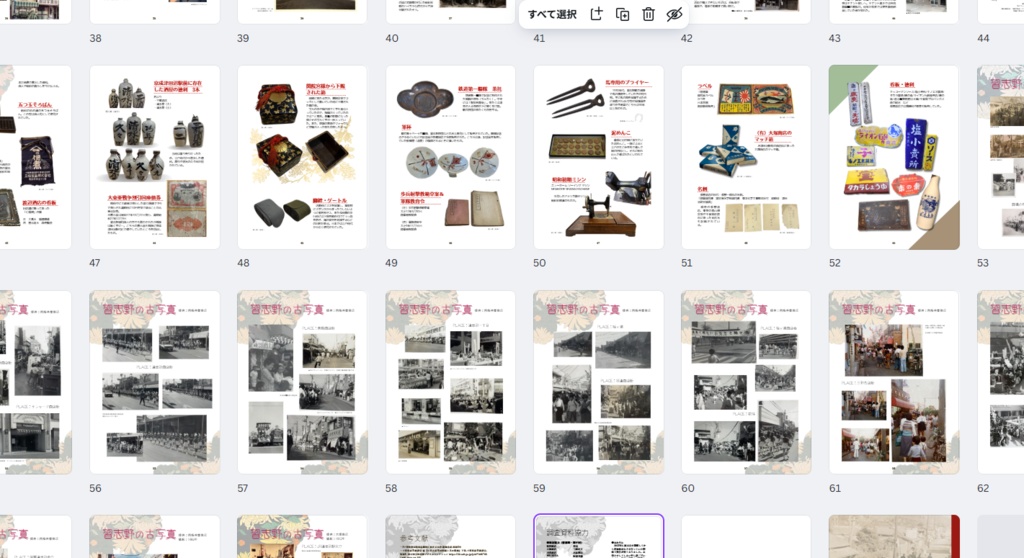
Task: Click the add page icon in toolbar
Action: 596,14
